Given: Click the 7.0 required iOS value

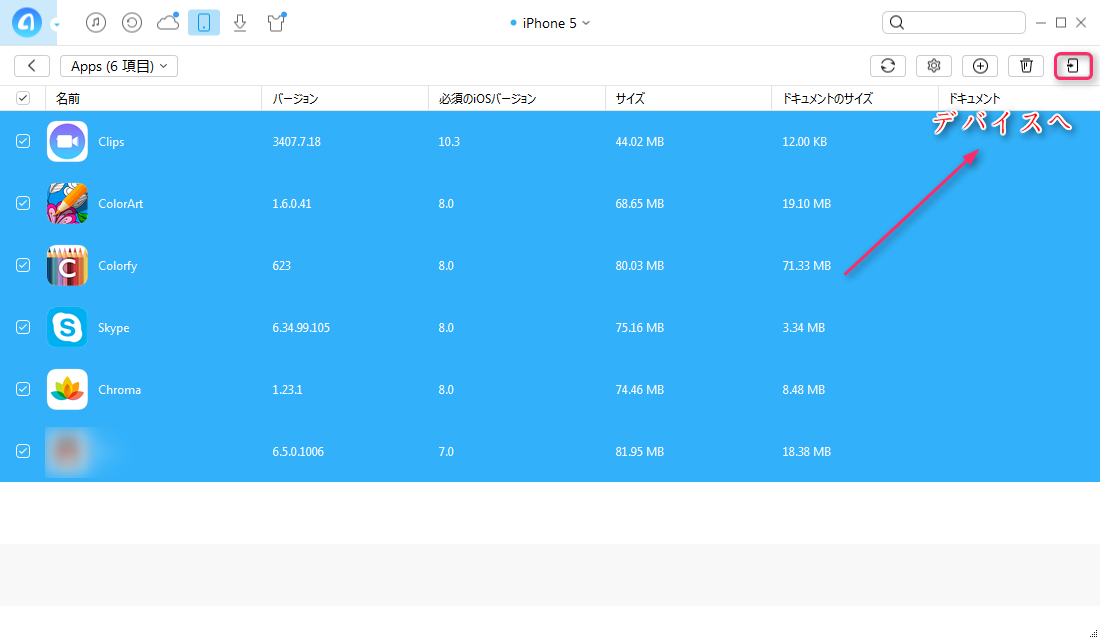Looking at the screenshot, I should click(x=446, y=452).
